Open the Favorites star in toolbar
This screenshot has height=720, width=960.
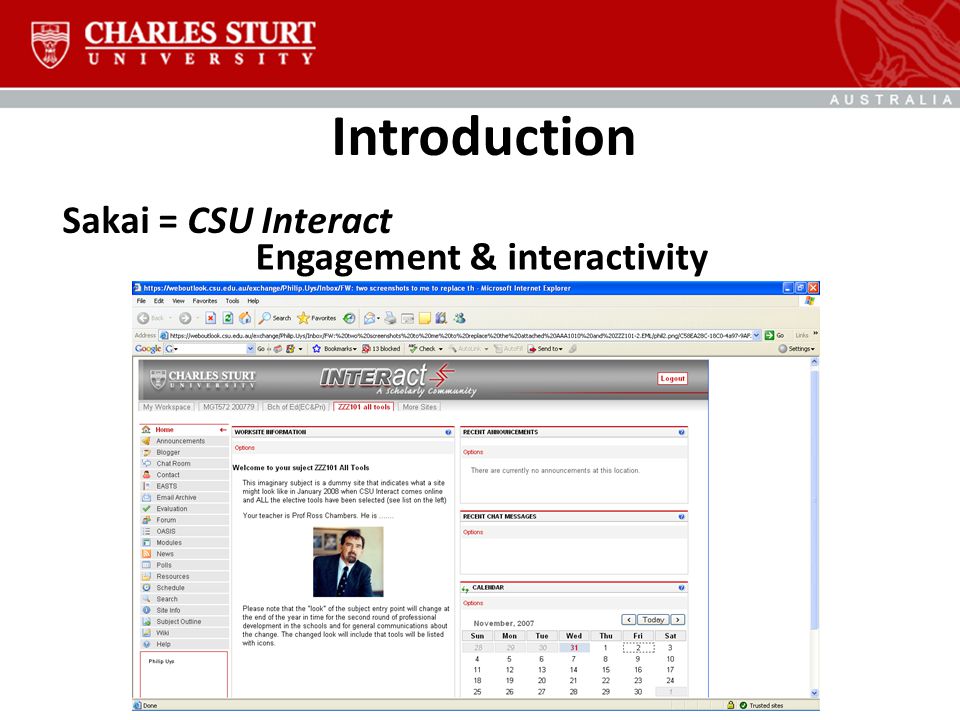click(x=317, y=318)
